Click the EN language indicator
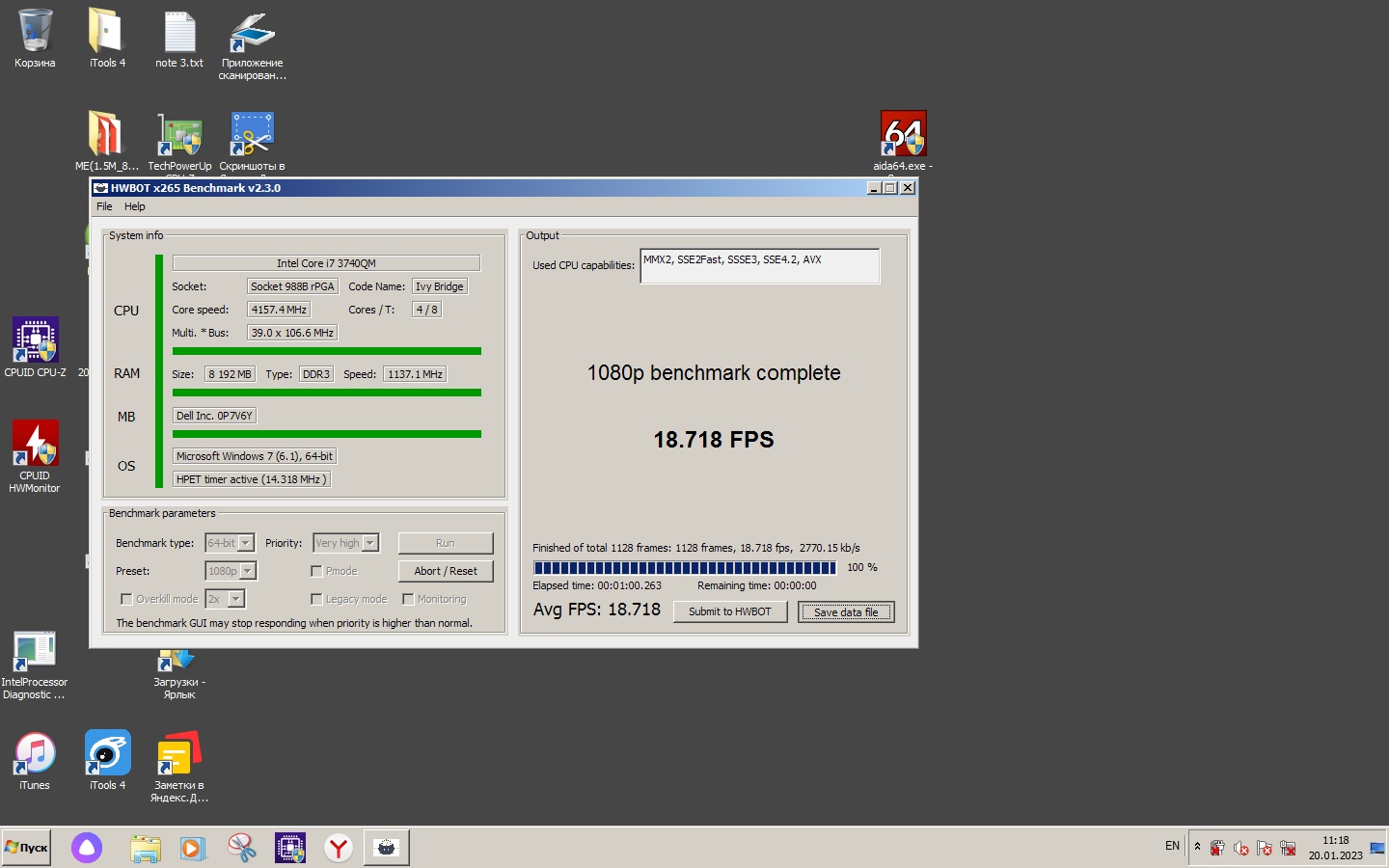This screenshot has width=1389, height=868. [x=1172, y=846]
